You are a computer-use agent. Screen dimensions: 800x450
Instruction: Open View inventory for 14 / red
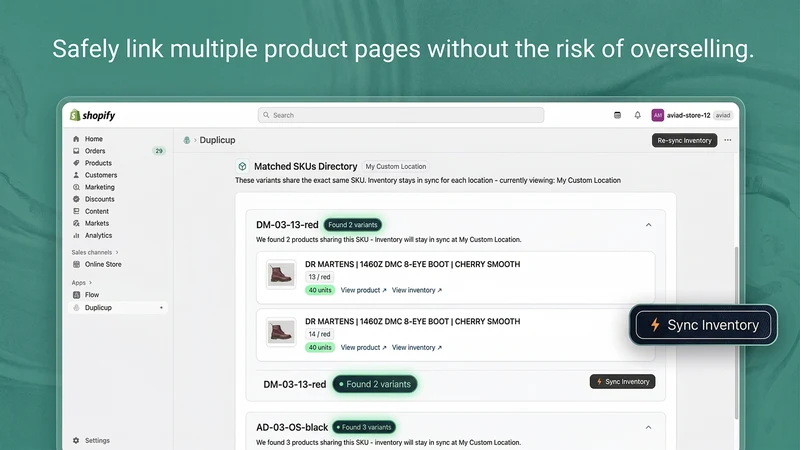[417, 347]
